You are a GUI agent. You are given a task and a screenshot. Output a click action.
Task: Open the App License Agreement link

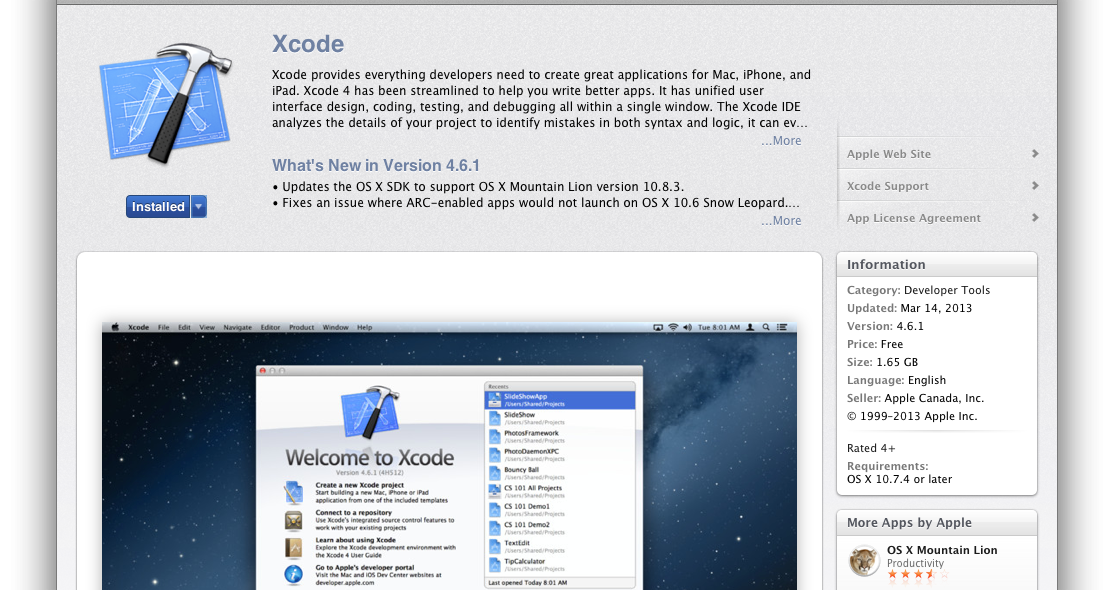914,218
